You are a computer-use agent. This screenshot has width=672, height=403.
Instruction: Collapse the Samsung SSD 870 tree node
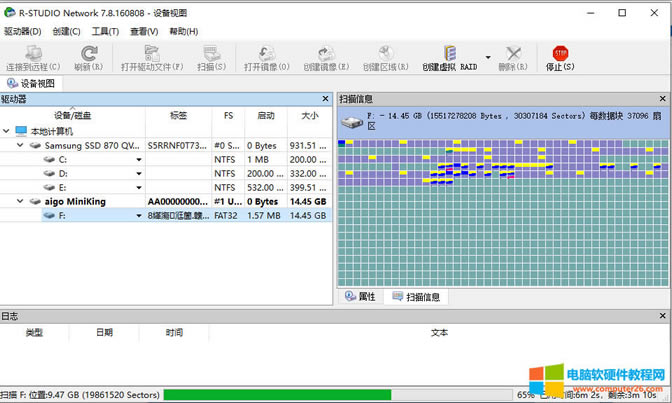click(22, 145)
